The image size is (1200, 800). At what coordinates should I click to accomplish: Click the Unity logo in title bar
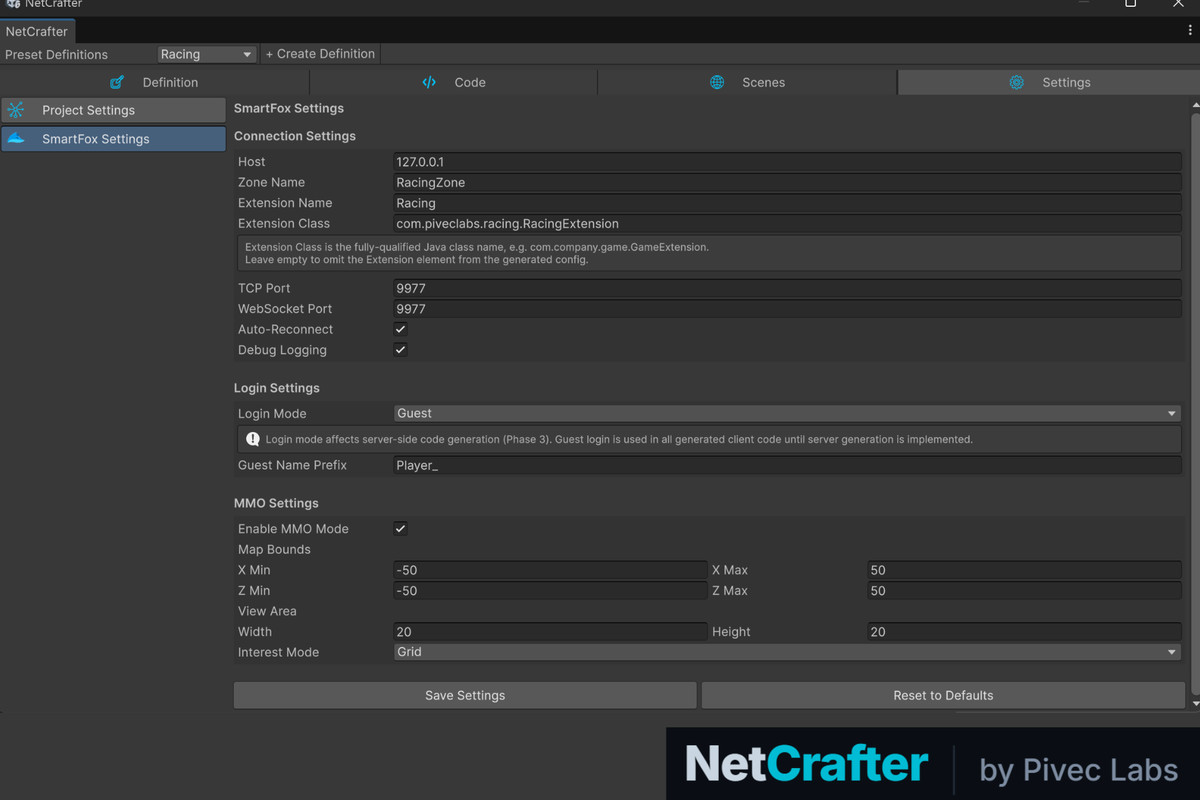pyautogui.click(x=13, y=4)
